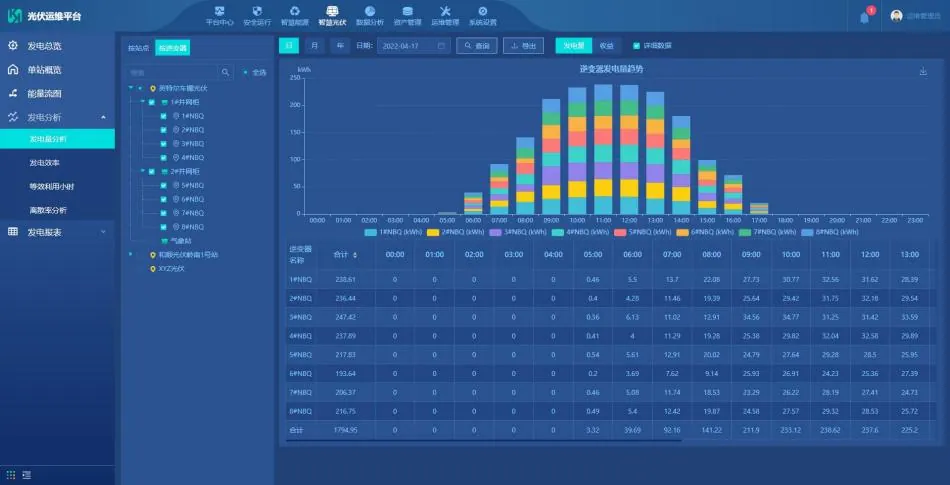Click the tree search magnifier icon

(225, 72)
